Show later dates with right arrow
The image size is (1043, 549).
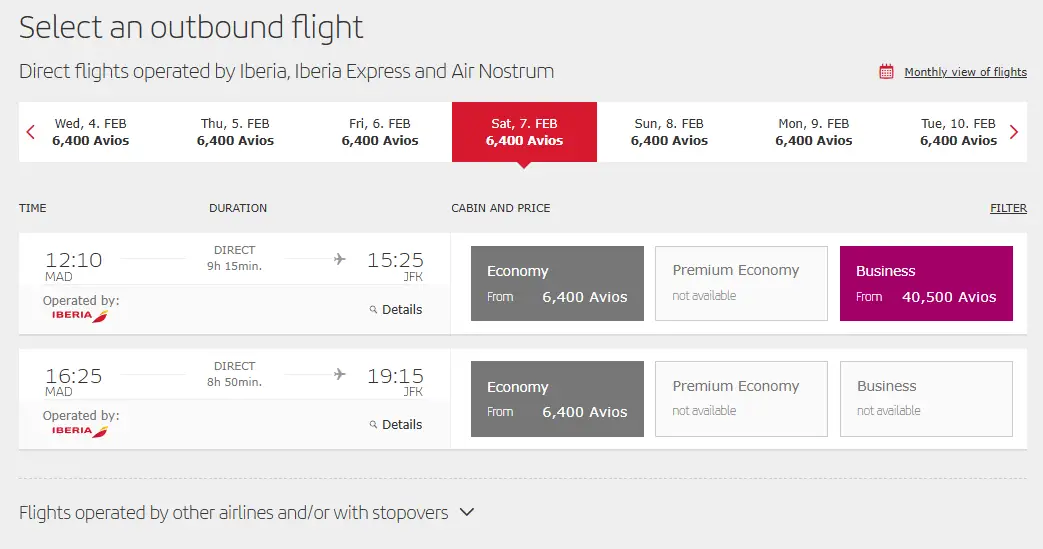pyautogui.click(x=1014, y=132)
